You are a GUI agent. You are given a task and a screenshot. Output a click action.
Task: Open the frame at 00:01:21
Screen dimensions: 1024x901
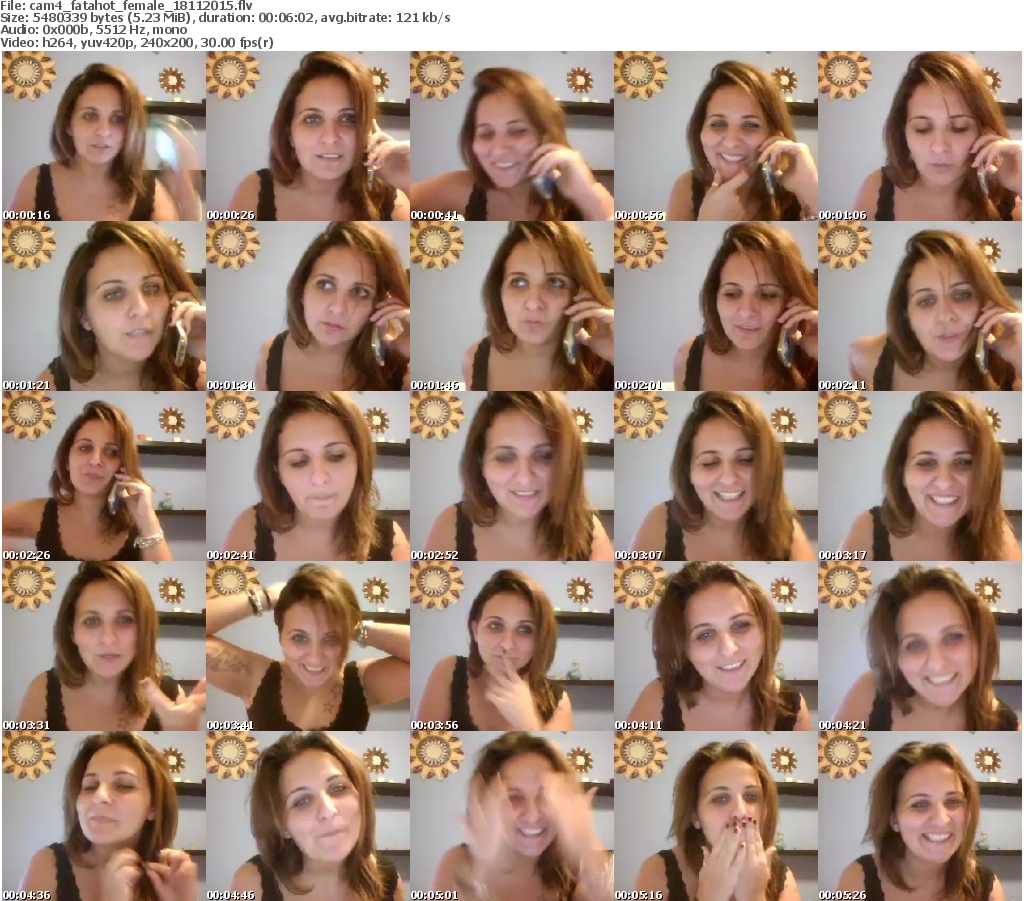[x=104, y=306]
